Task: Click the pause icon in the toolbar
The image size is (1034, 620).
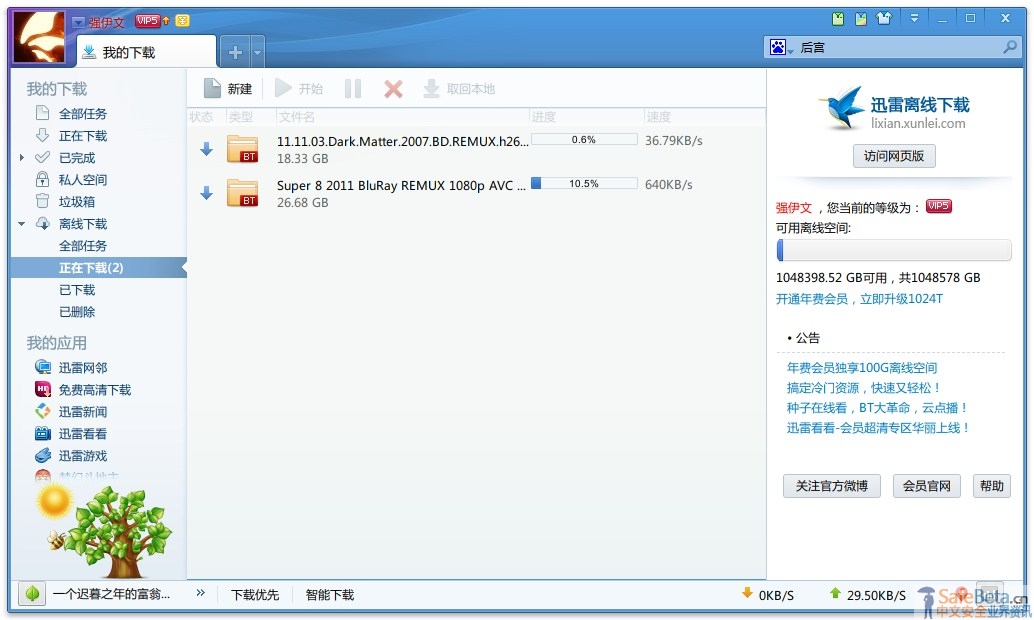Action: [353, 89]
